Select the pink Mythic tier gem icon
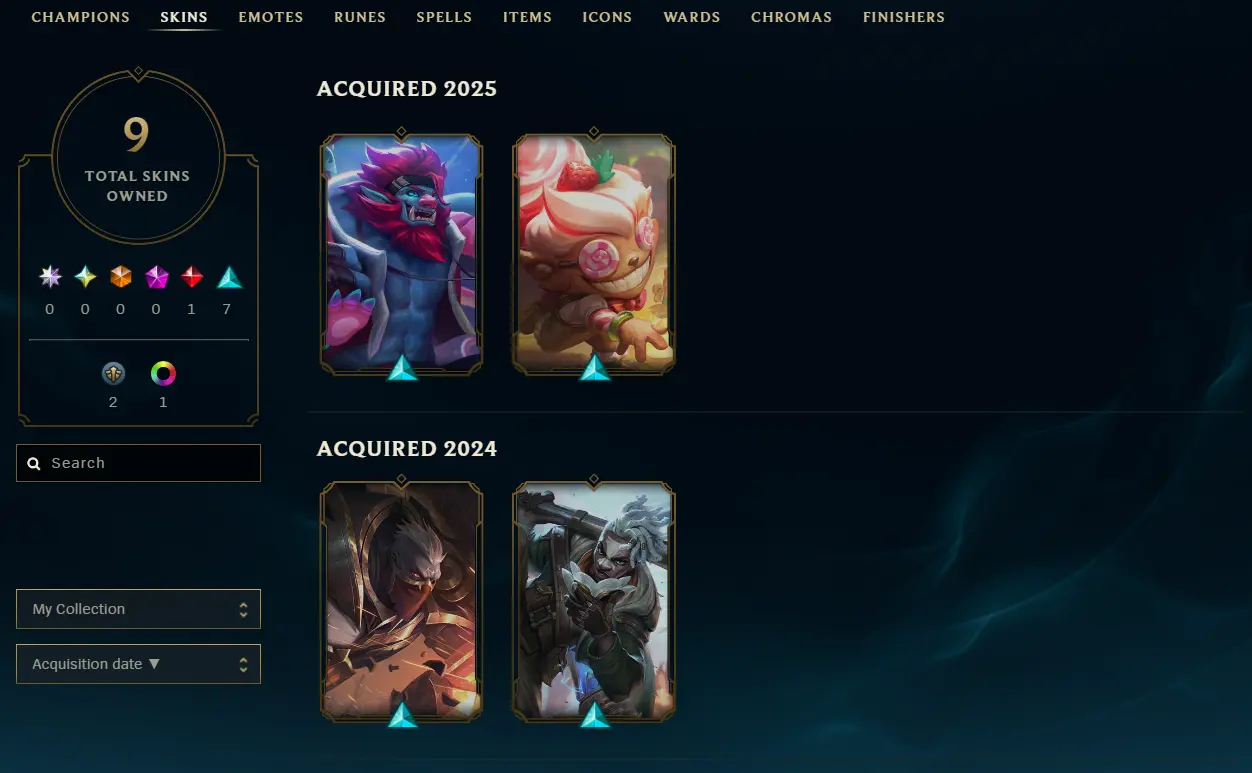 [157, 277]
